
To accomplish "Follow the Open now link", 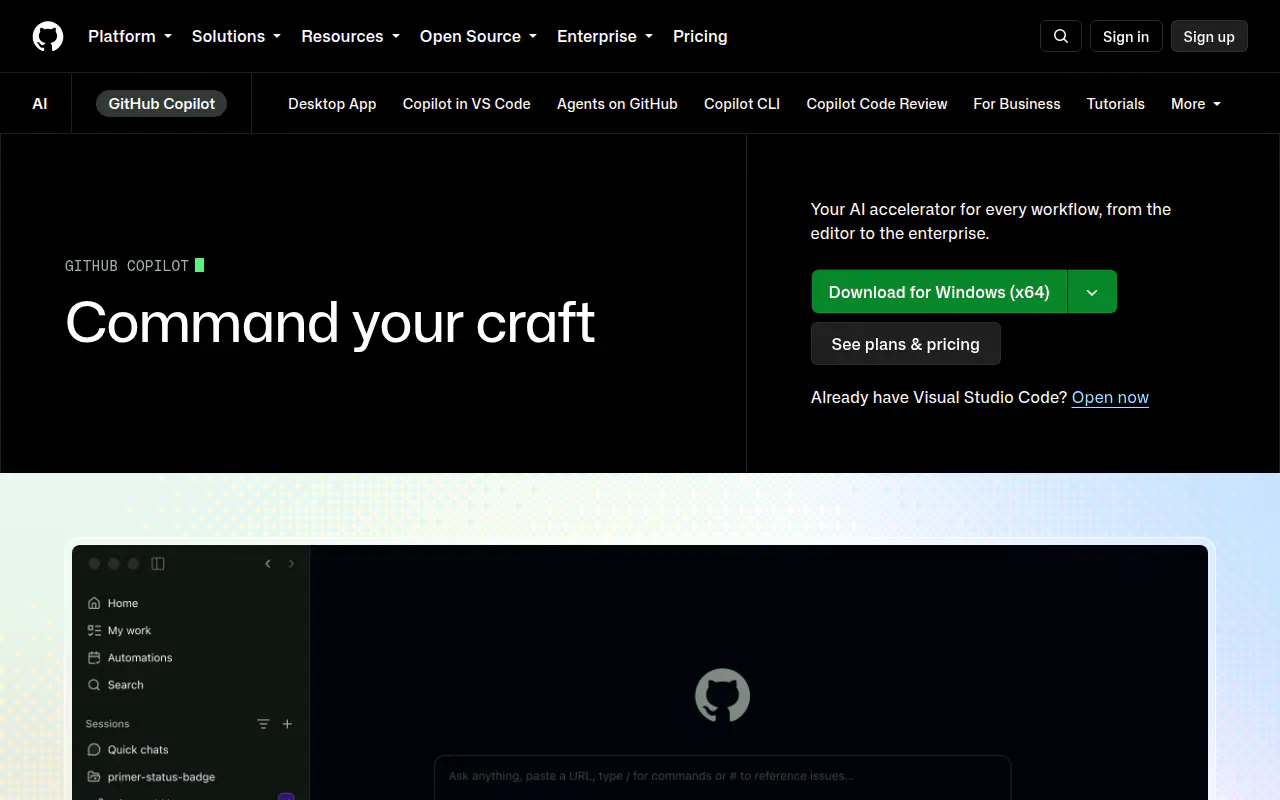I will point(1110,397).
